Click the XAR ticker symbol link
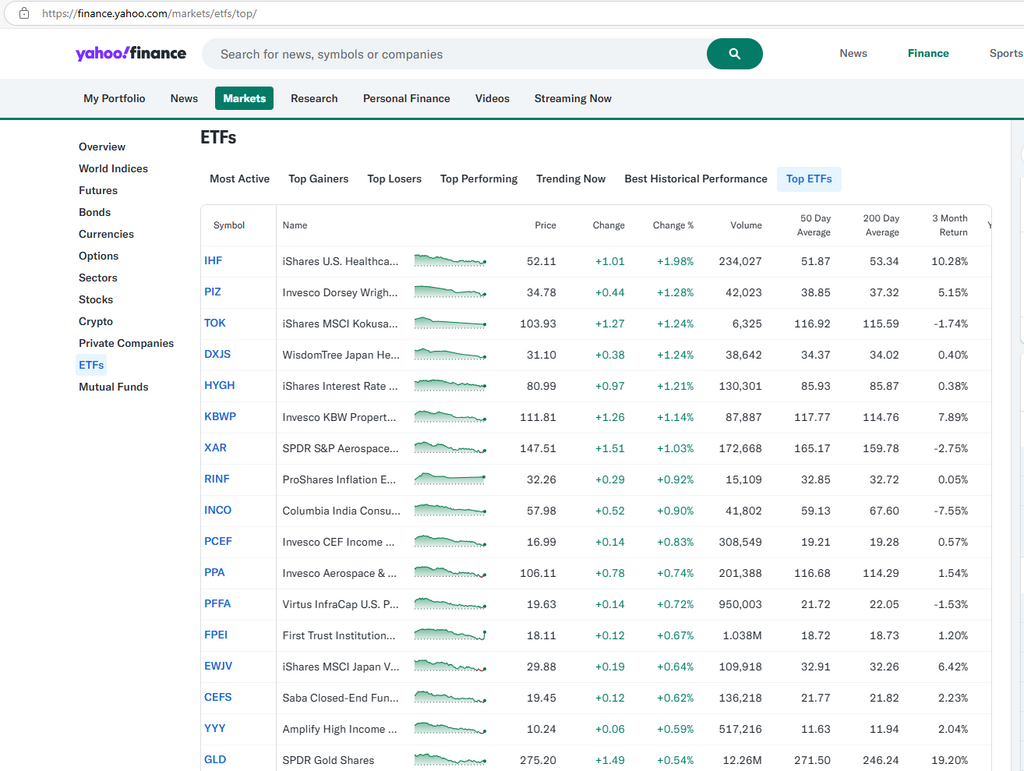This screenshot has width=1024, height=771. pos(215,448)
